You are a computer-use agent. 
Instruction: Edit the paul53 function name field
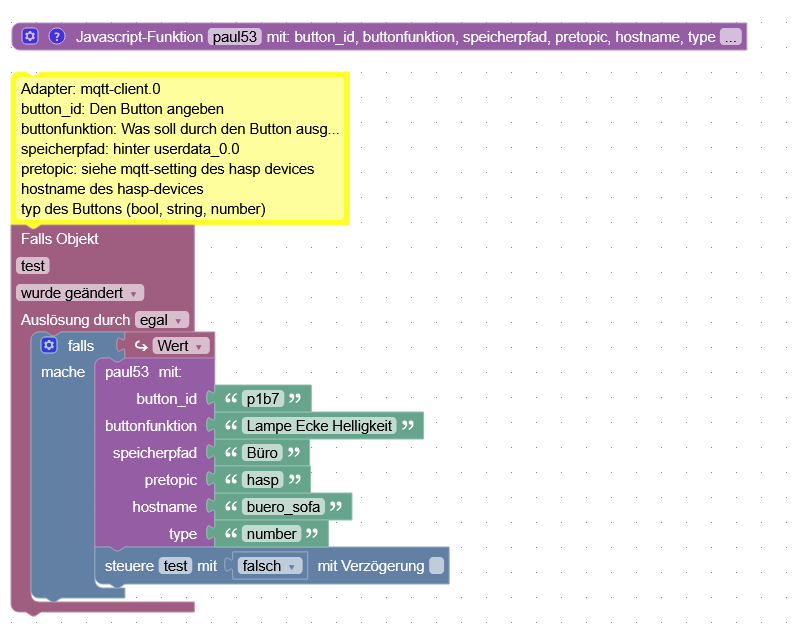(x=234, y=37)
